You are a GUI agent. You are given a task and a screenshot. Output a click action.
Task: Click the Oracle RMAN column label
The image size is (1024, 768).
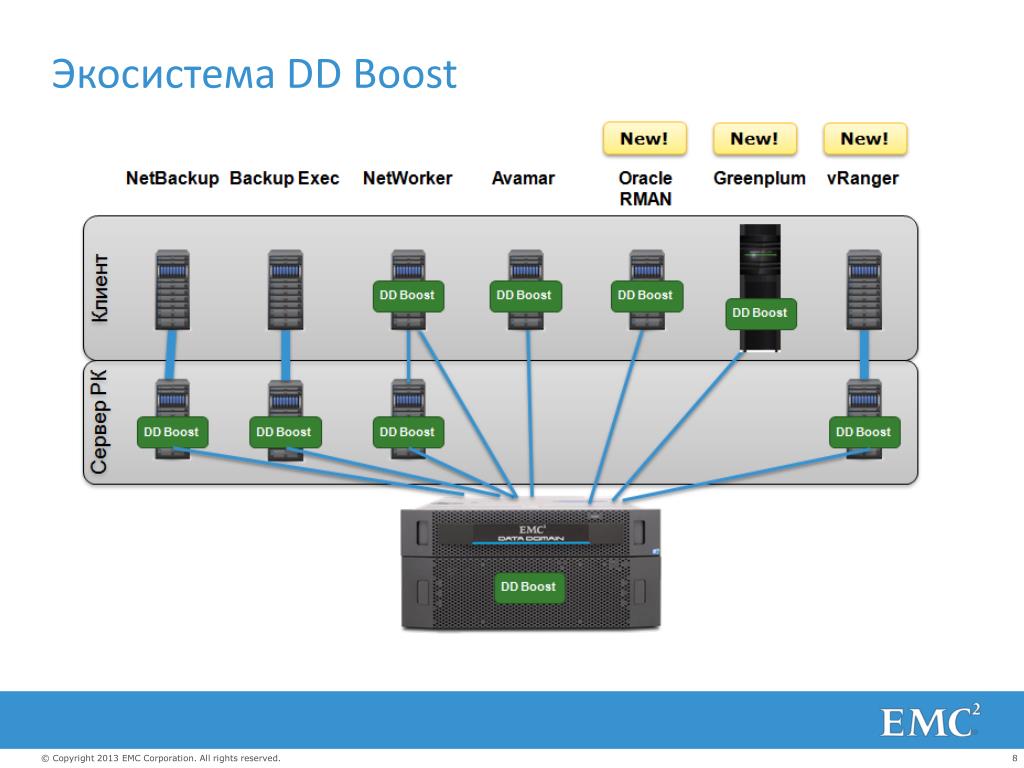tap(645, 189)
